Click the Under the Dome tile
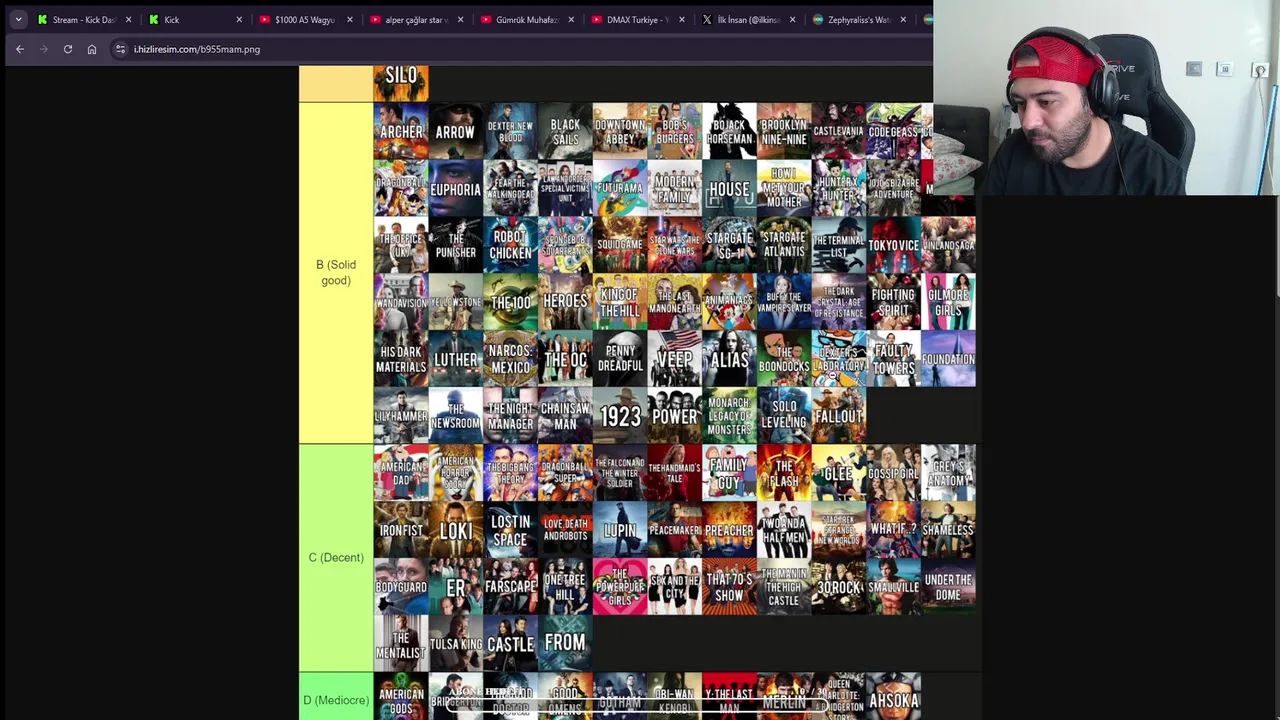This screenshot has height=720, width=1280. tap(948, 587)
